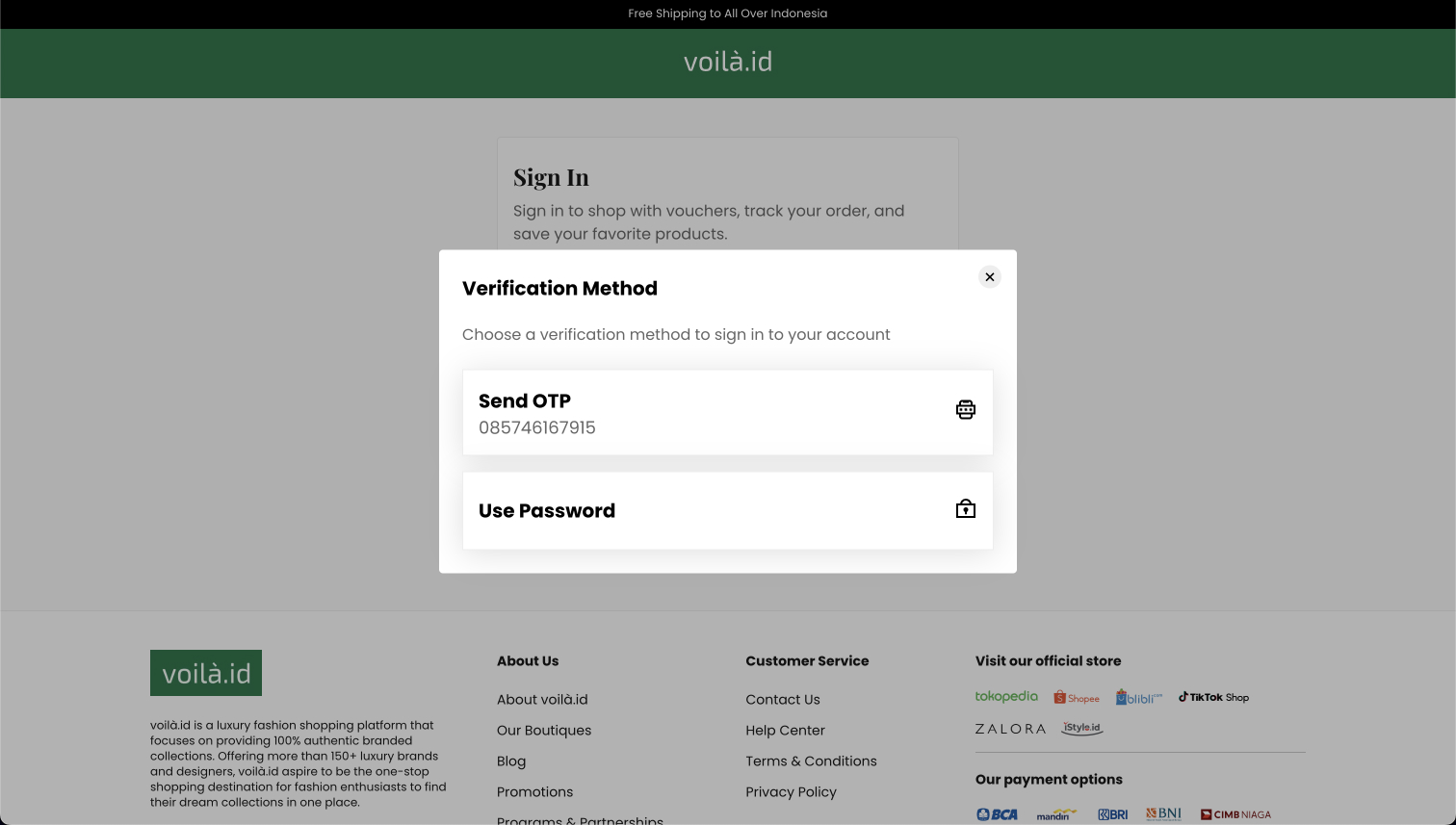Open Terms & Conditions link
Viewport: 1456px width, 825px height.
click(x=811, y=761)
